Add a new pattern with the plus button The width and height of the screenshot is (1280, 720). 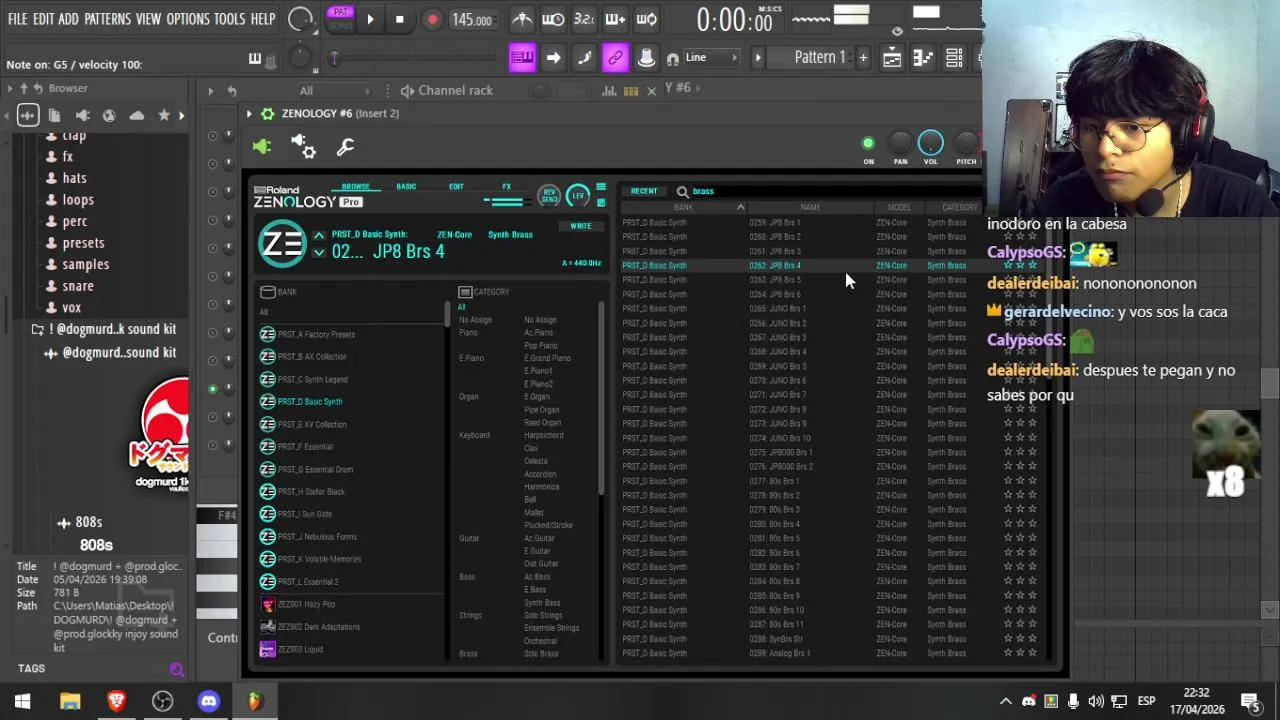click(x=863, y=58)
